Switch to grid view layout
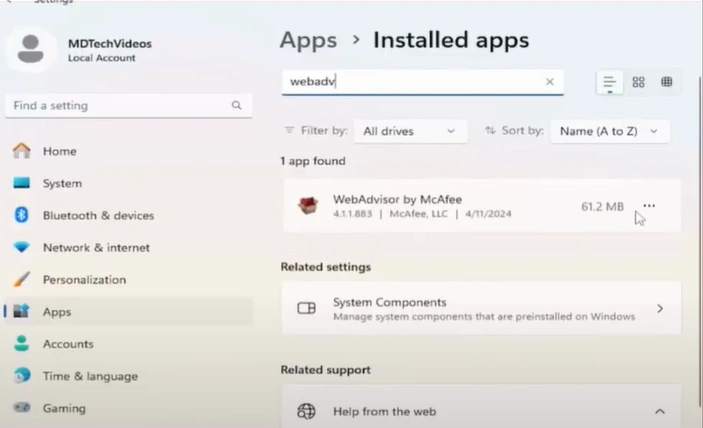 coord(638,82)
